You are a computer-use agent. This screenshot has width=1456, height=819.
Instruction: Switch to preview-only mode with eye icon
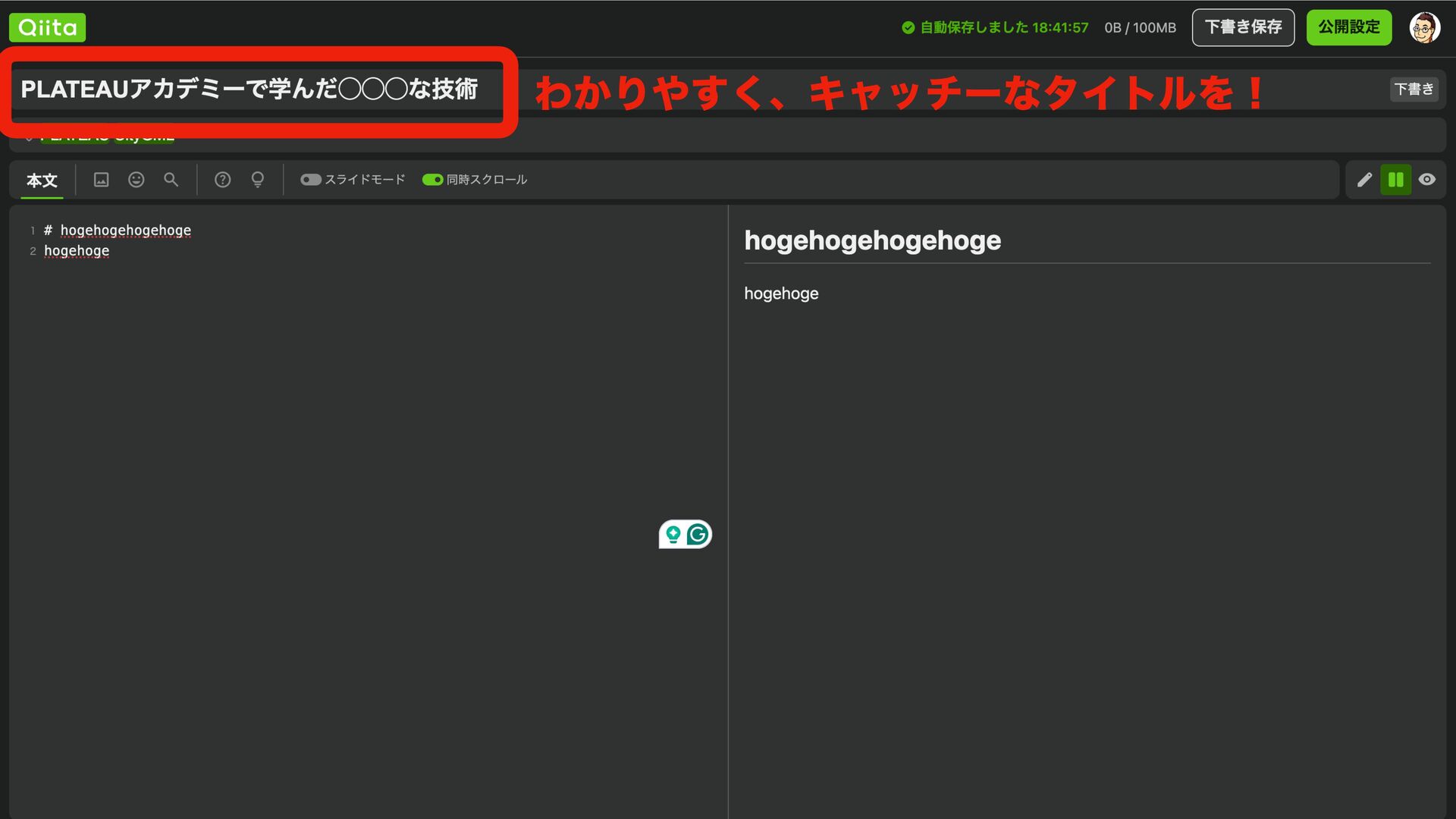1427,180
